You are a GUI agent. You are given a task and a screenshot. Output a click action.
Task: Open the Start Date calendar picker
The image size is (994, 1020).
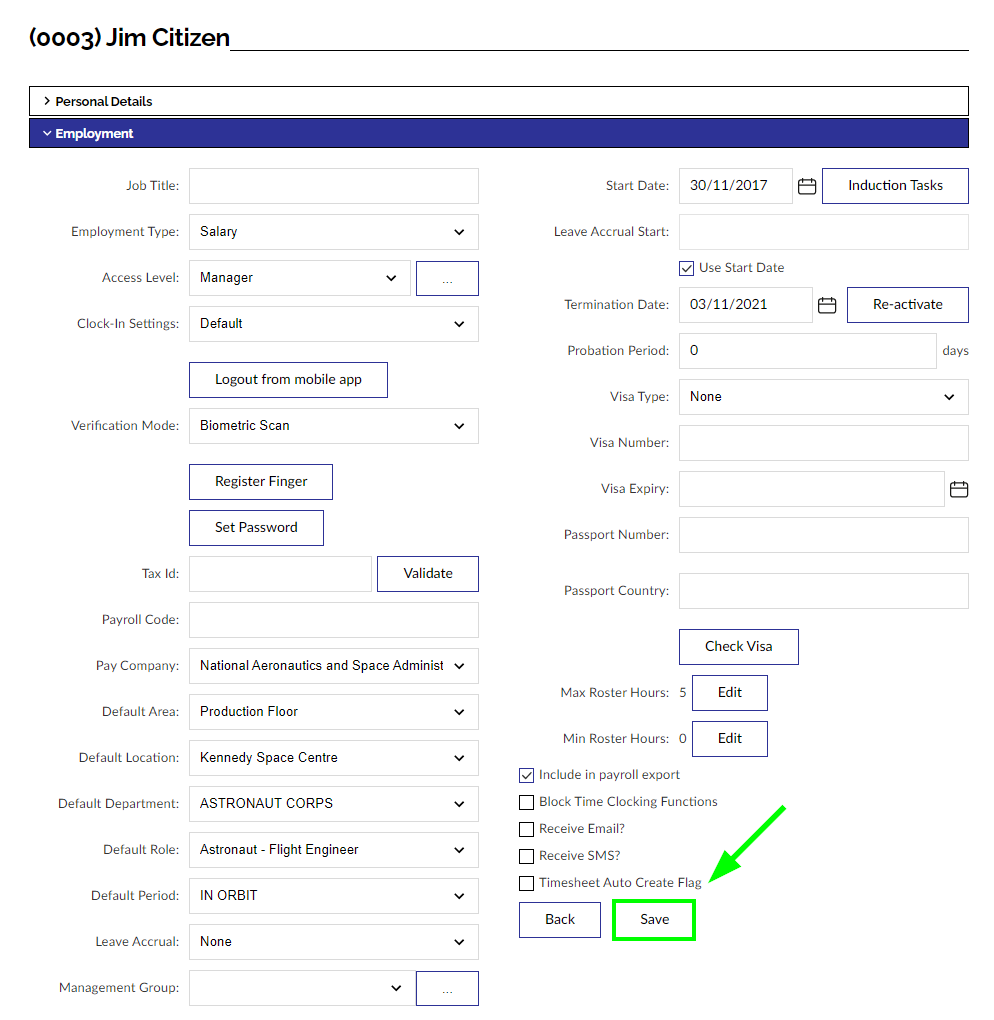[807, 186]
